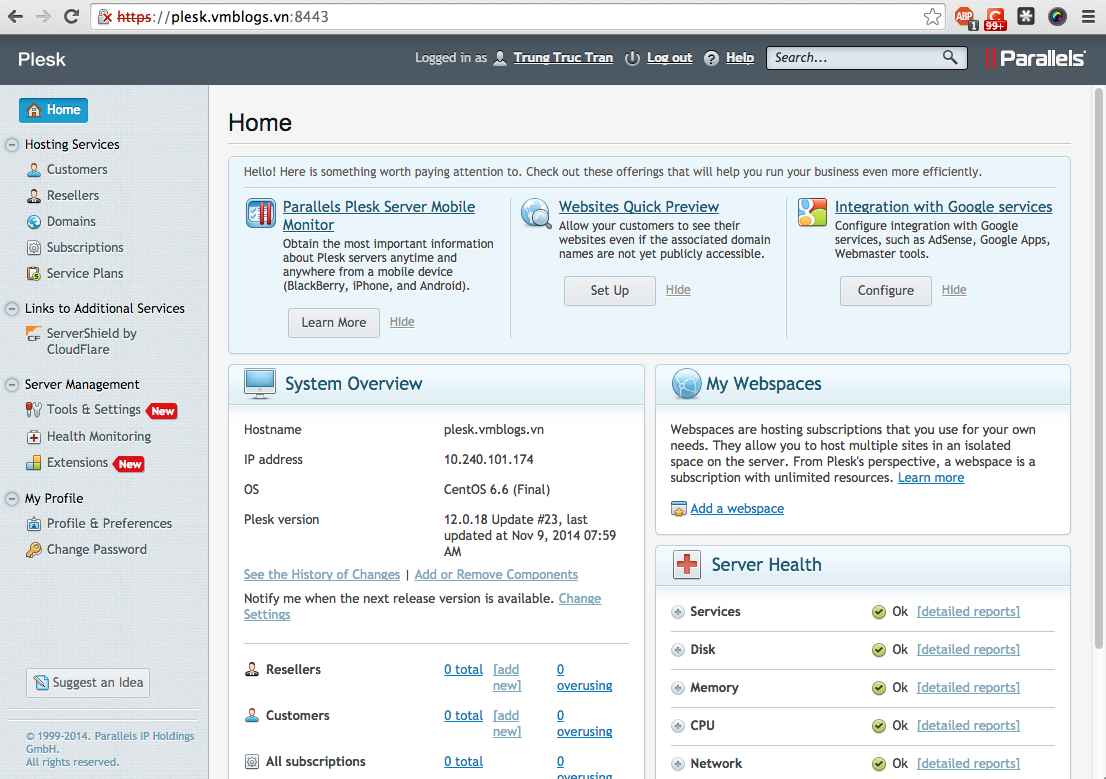This screenshot has height=779, width=1106.
Task: Open Tools & Settings from sidebar
Action: [93, 410]
